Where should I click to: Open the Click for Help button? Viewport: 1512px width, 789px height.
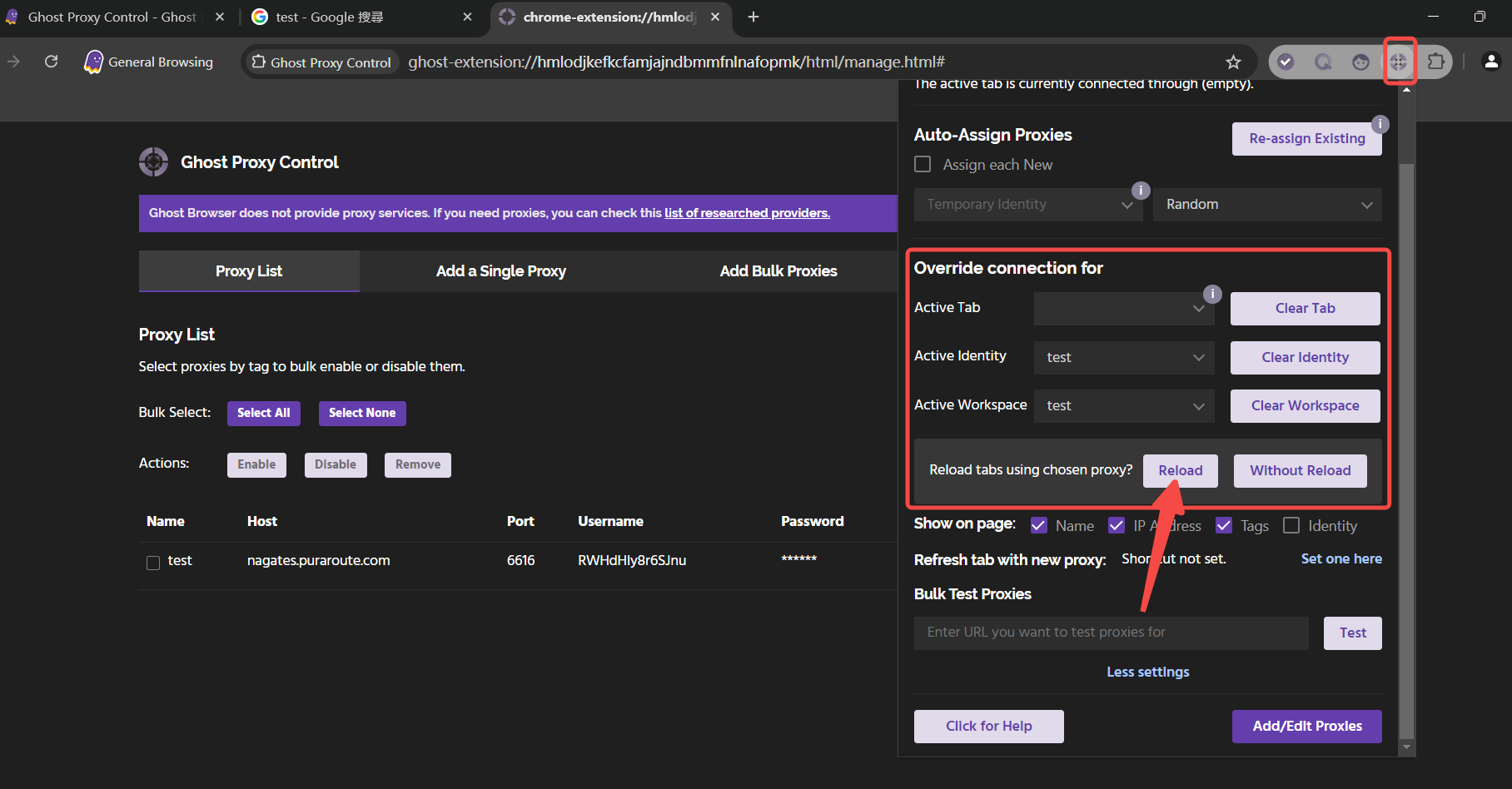989,727
